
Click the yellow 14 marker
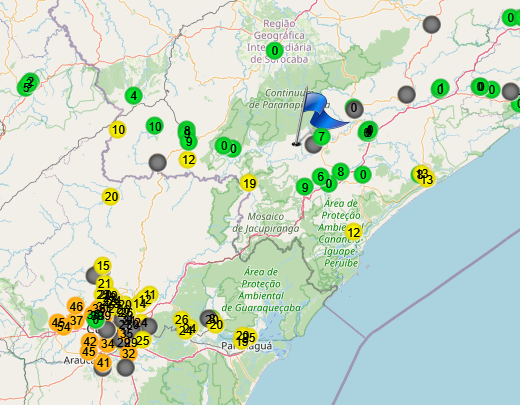139,304
